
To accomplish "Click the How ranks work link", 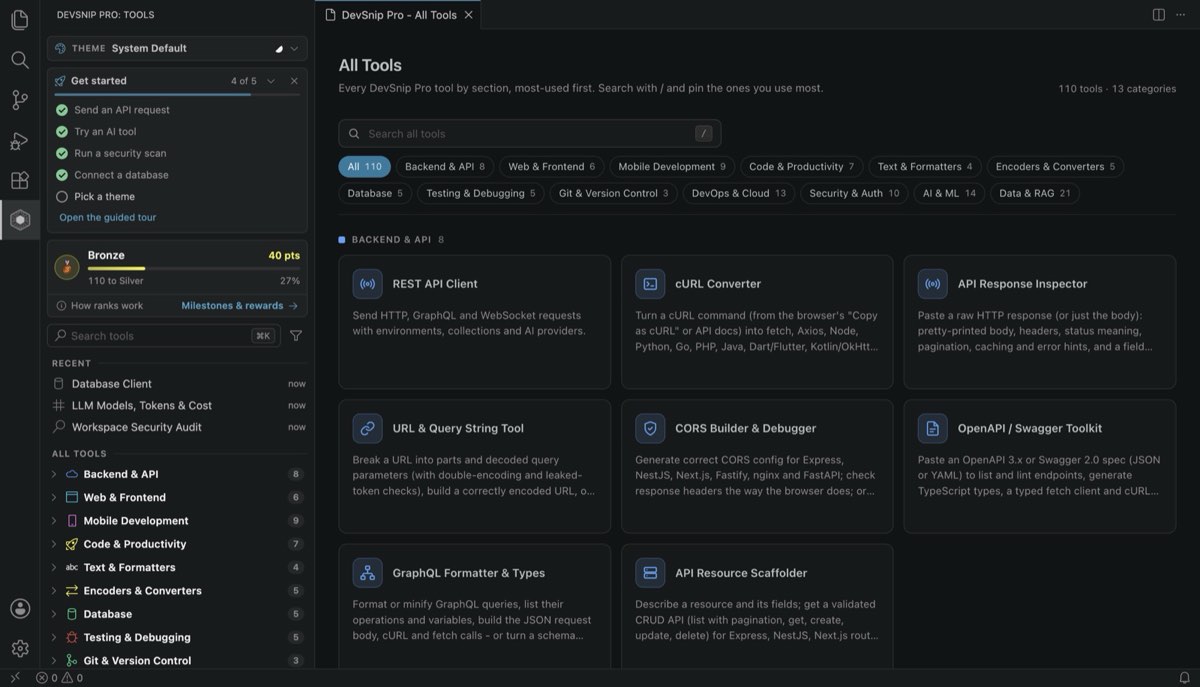I will (100, 306).
